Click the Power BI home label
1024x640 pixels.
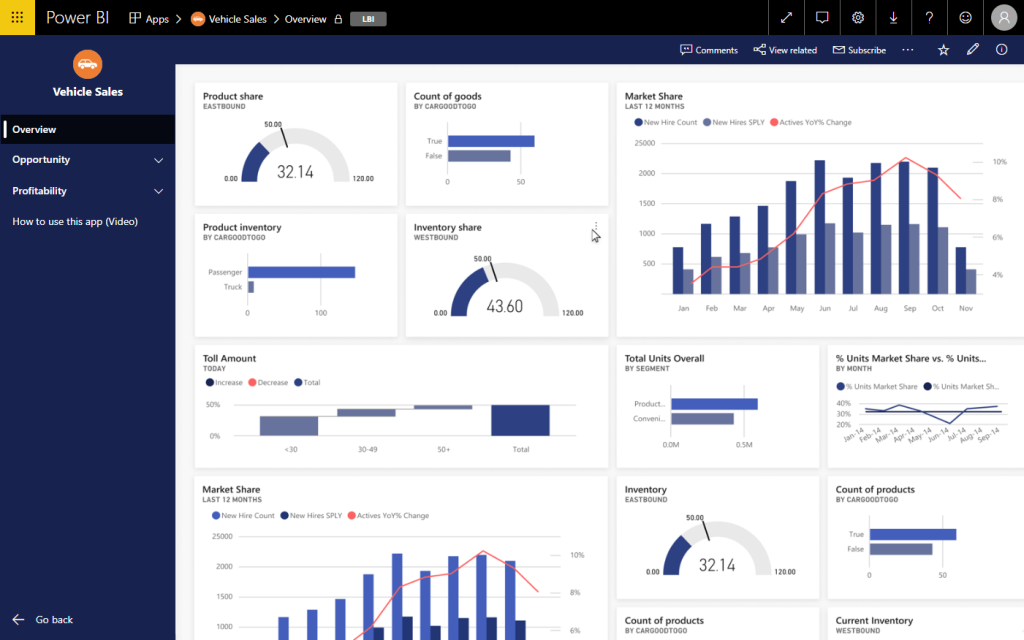coord(77,18)
